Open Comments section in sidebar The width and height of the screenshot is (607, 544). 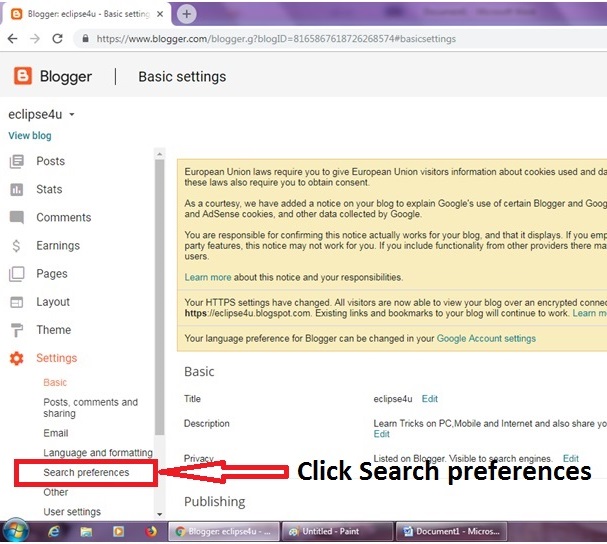pos(64,218)
